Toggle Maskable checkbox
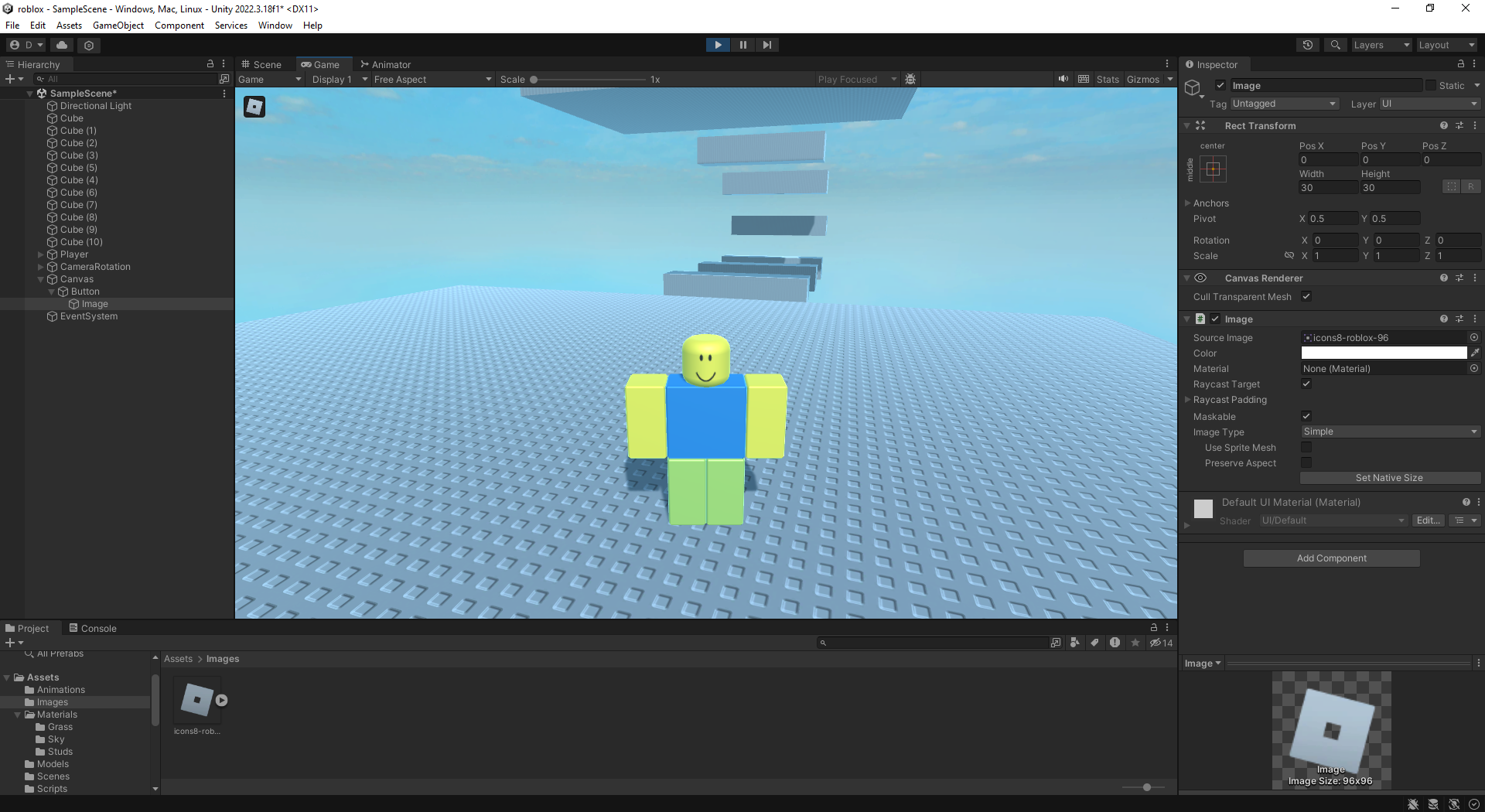Viewport: 1485px width, 812px height. pyautogui.click(x=1306, y=416)
